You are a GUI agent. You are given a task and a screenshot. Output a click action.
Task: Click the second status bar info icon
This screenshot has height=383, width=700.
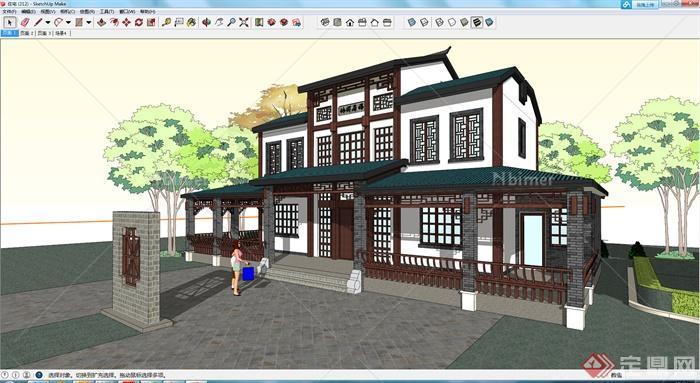pyautogui.click(x=16, y=375)
